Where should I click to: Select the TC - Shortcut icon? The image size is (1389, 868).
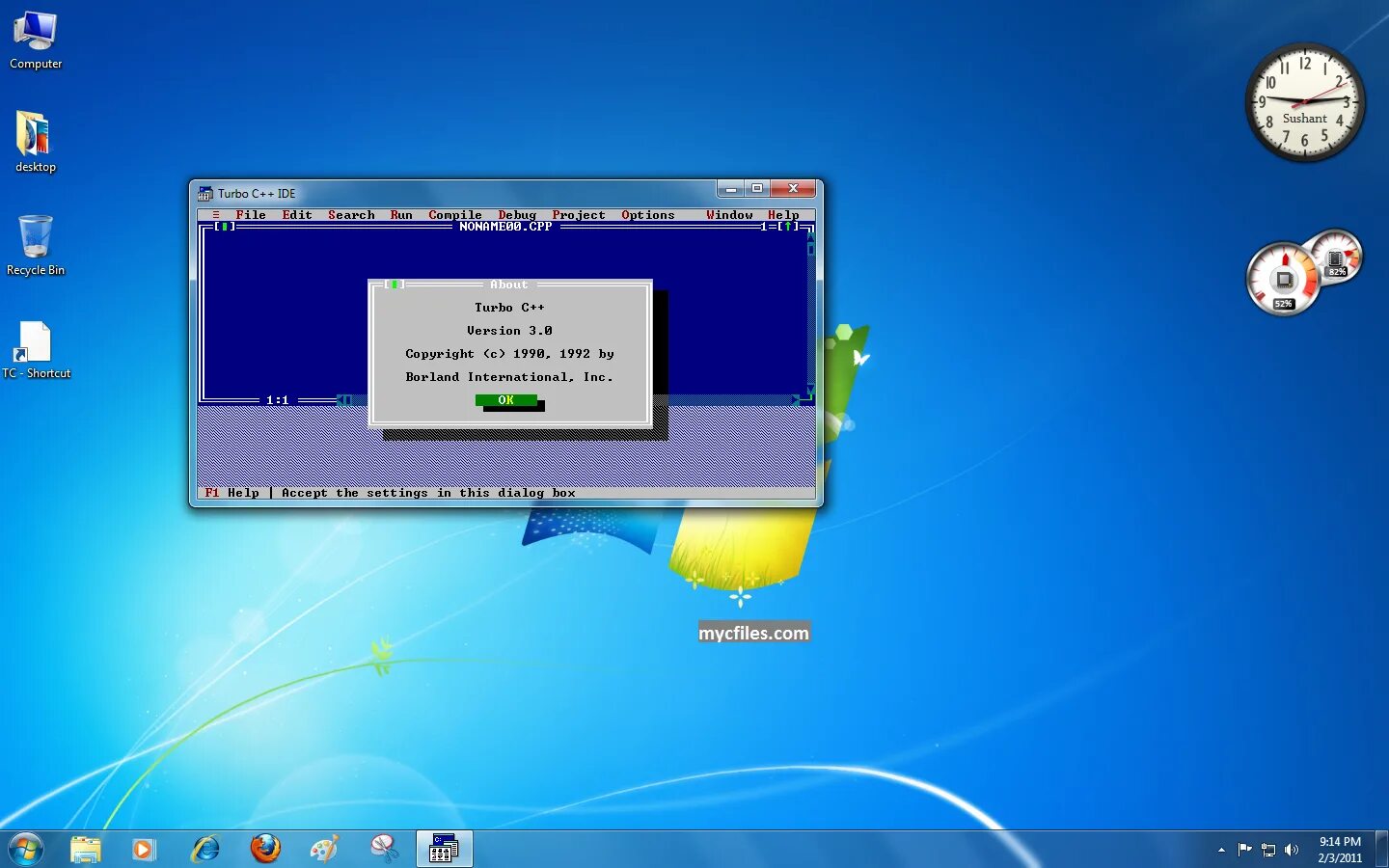(36, 349)
